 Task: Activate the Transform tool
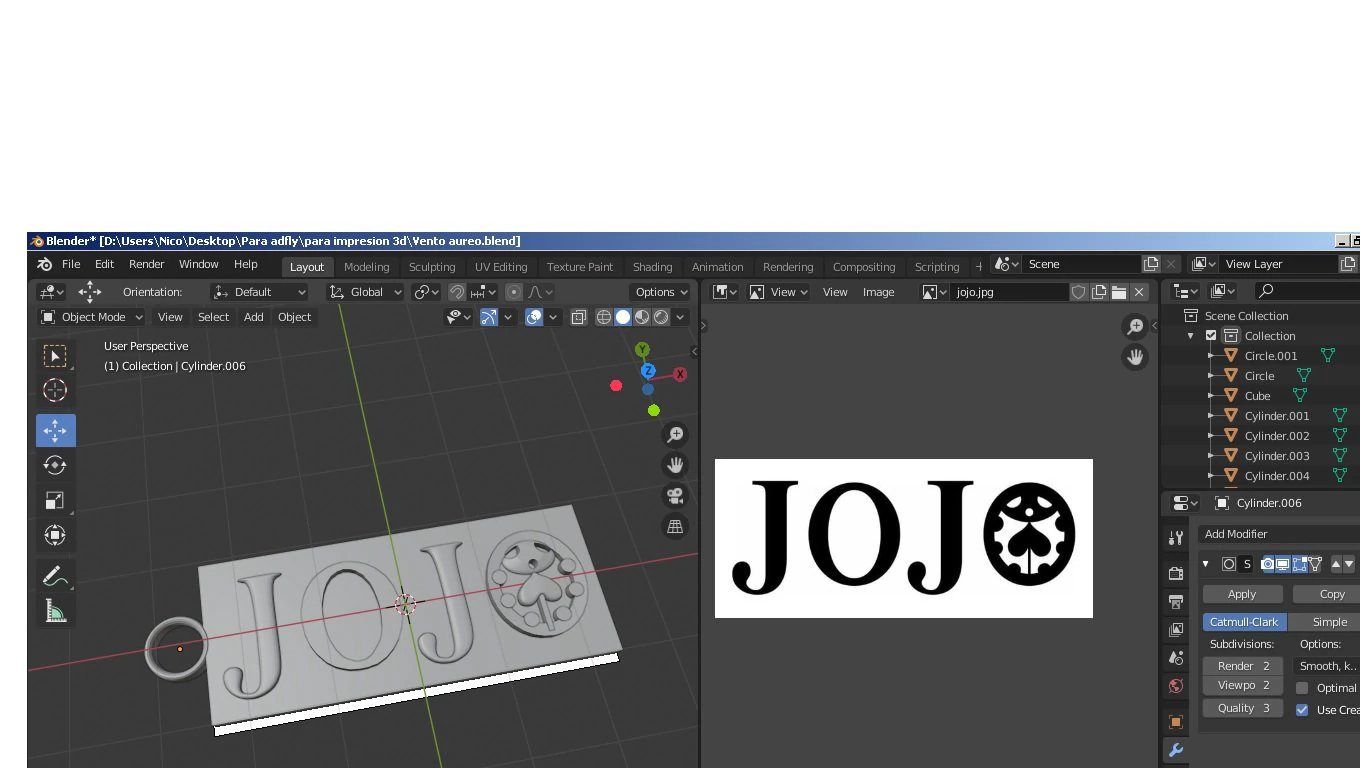55,535
